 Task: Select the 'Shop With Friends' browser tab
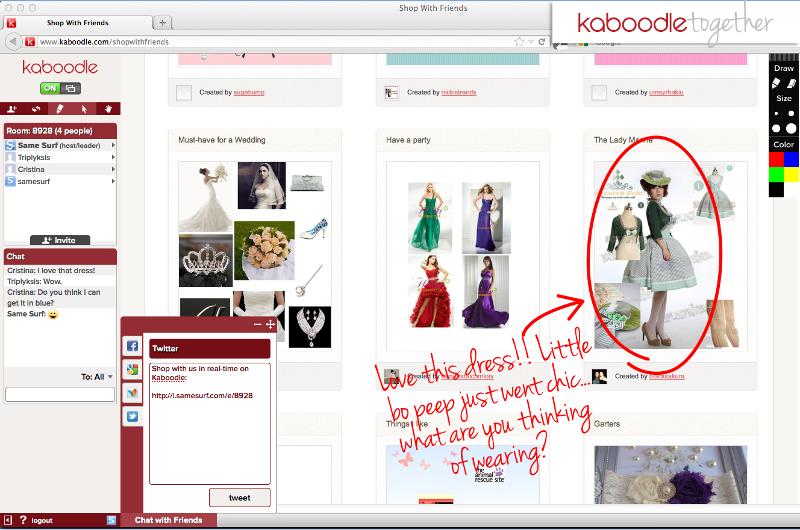coord(78,23)
